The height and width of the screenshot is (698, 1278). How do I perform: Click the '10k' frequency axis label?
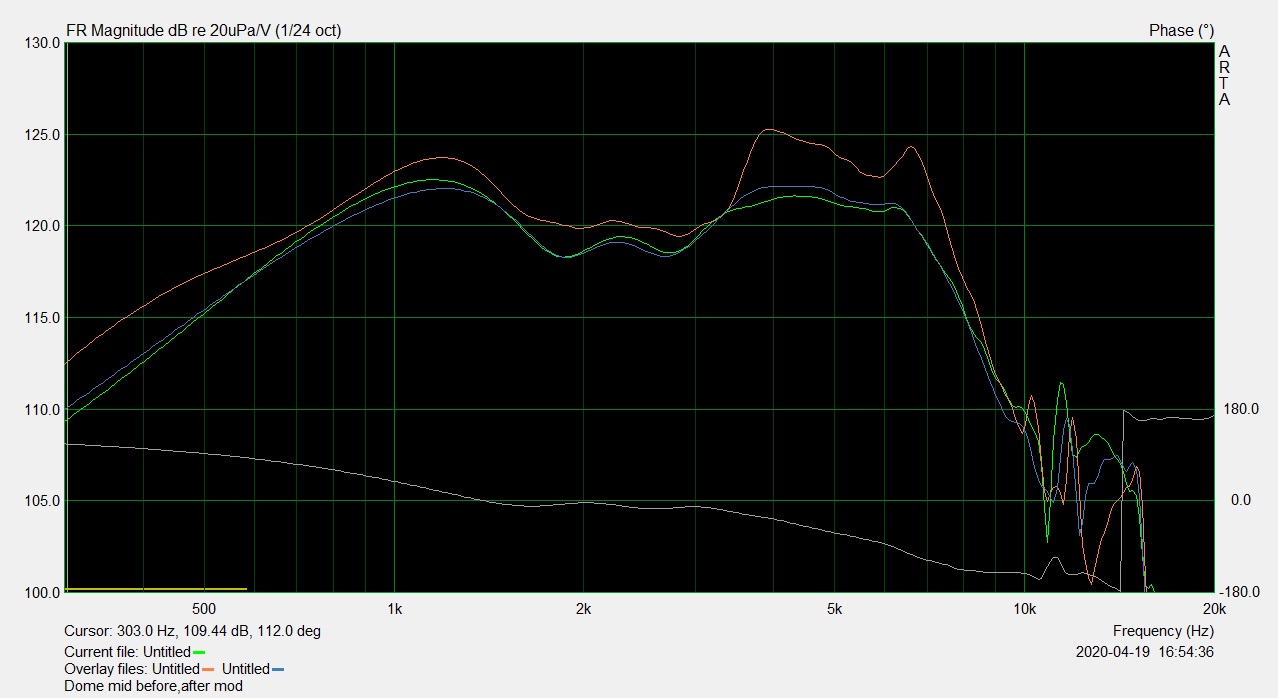[x=1024, y=608]
